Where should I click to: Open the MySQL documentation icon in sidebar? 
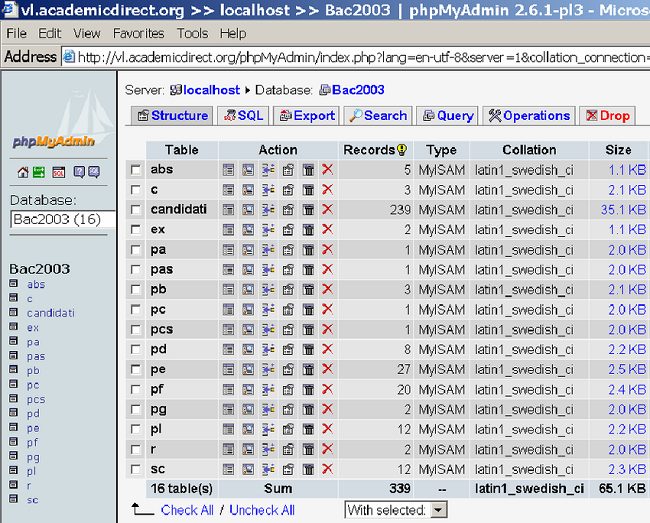pyautogui.click(x=94, y=172)
